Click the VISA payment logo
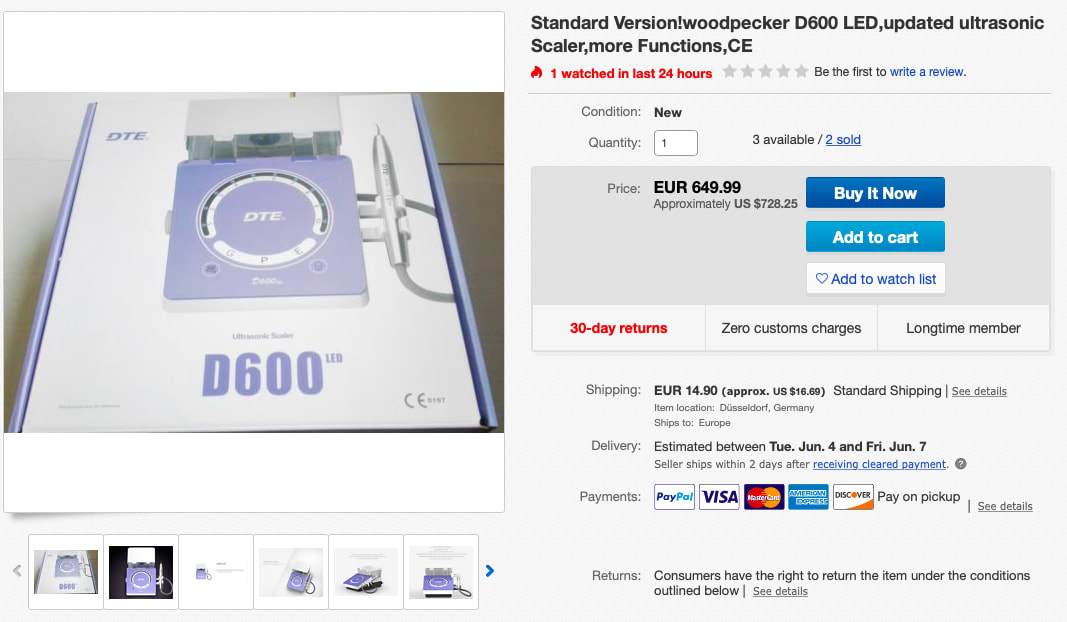The height and width of the screenshot is (622, 1067). click(x=719, y=497)
